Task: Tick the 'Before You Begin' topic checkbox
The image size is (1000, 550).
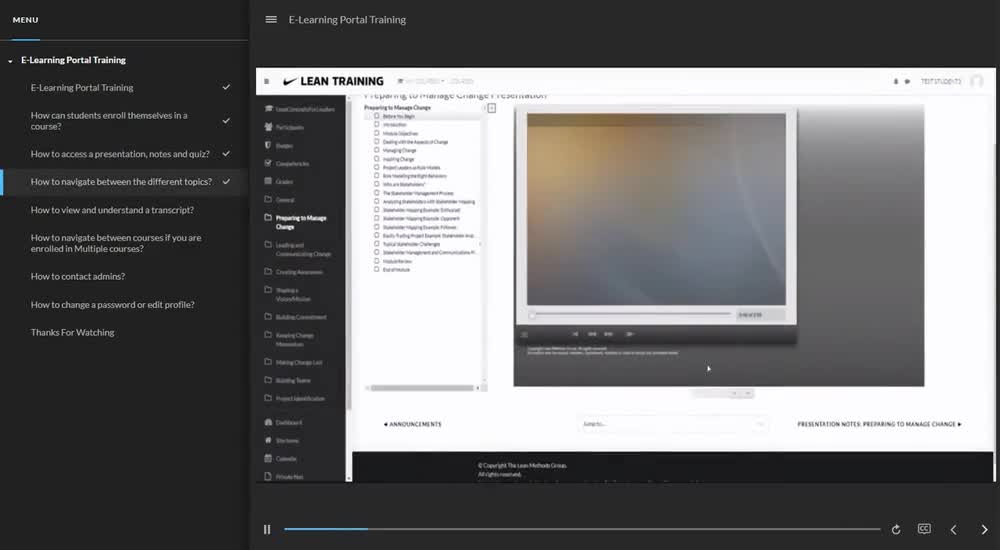Action: [x=376, y=116]
